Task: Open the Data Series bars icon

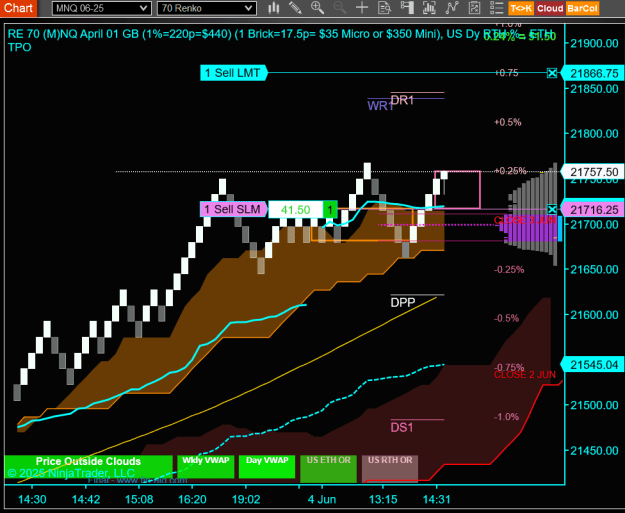Action: (429, 8)
